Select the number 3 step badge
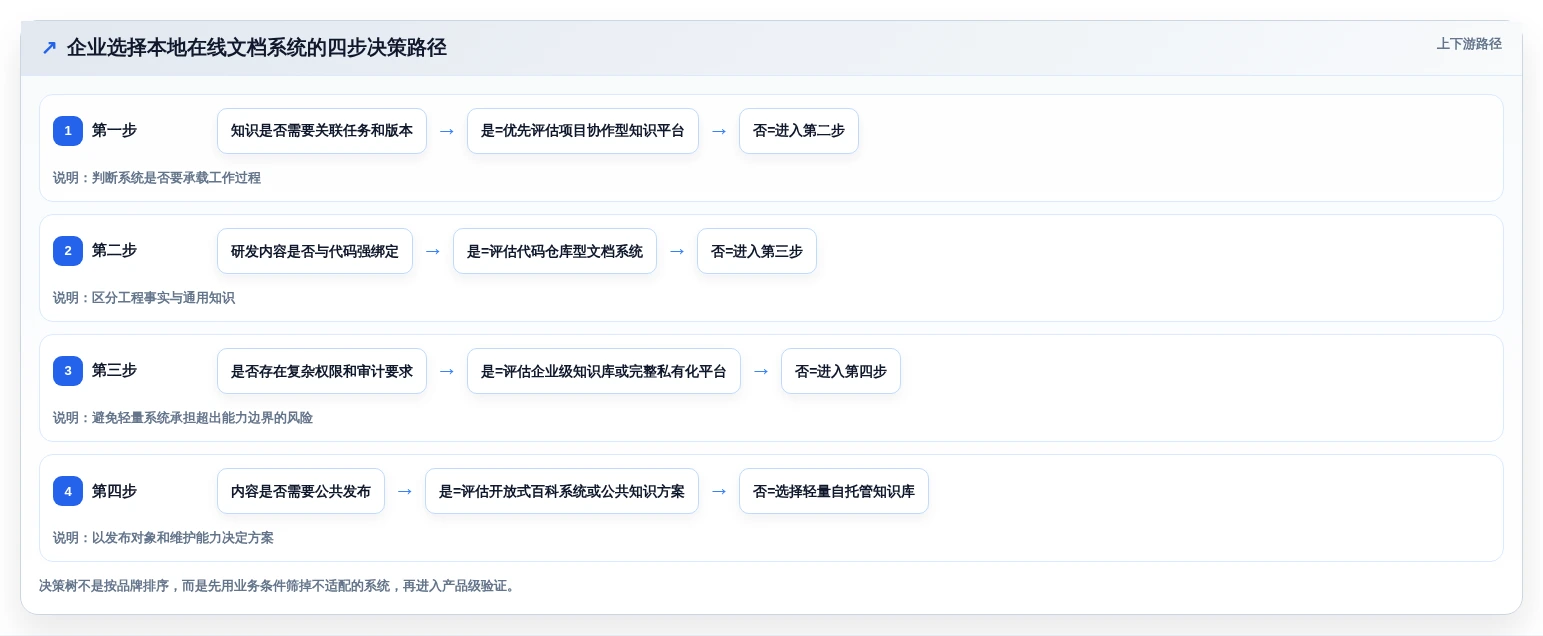 tap(68, 371)
